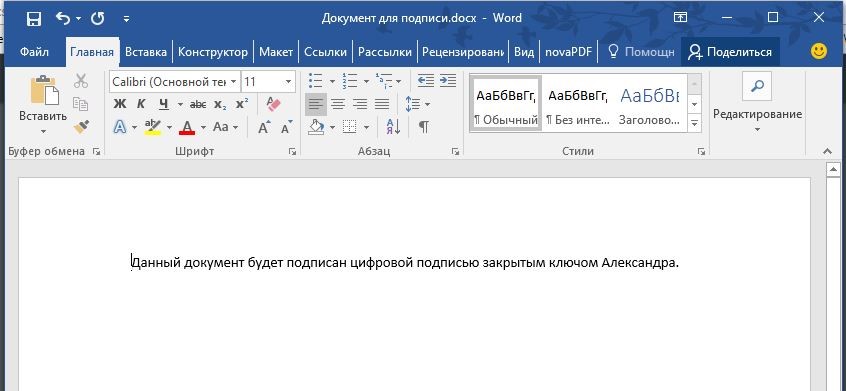846x391 pixels.
Task: Increase the font size with the large A
Action: [264, 127]
